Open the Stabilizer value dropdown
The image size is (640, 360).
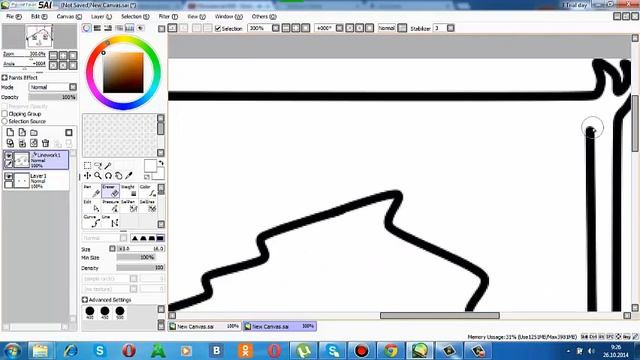coord(451,28)
